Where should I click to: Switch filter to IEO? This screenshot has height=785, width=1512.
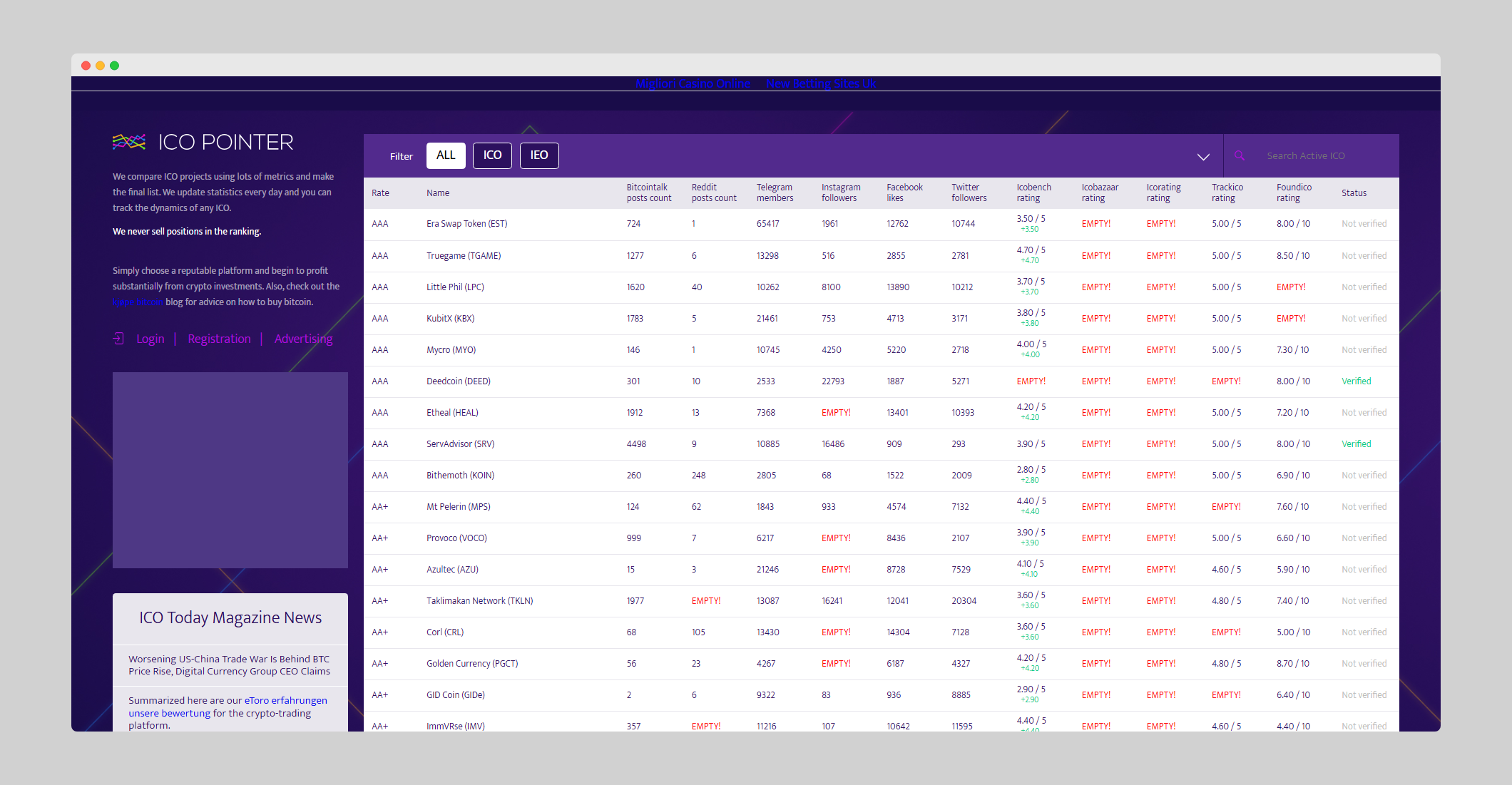tap(539, 155)
